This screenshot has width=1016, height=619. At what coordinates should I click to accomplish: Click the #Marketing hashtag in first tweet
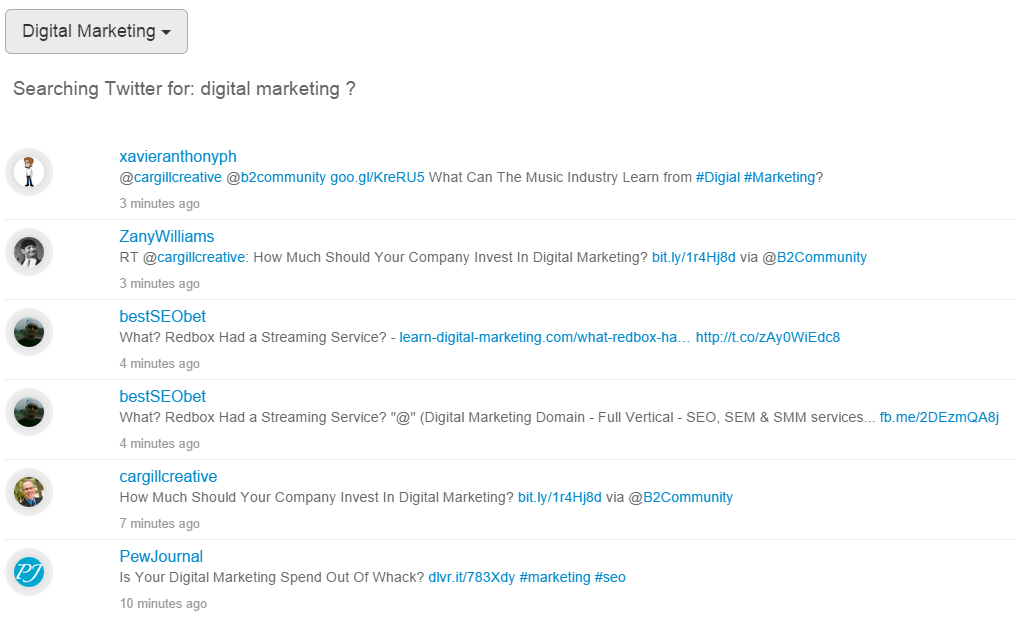click(x=779, y=178)
